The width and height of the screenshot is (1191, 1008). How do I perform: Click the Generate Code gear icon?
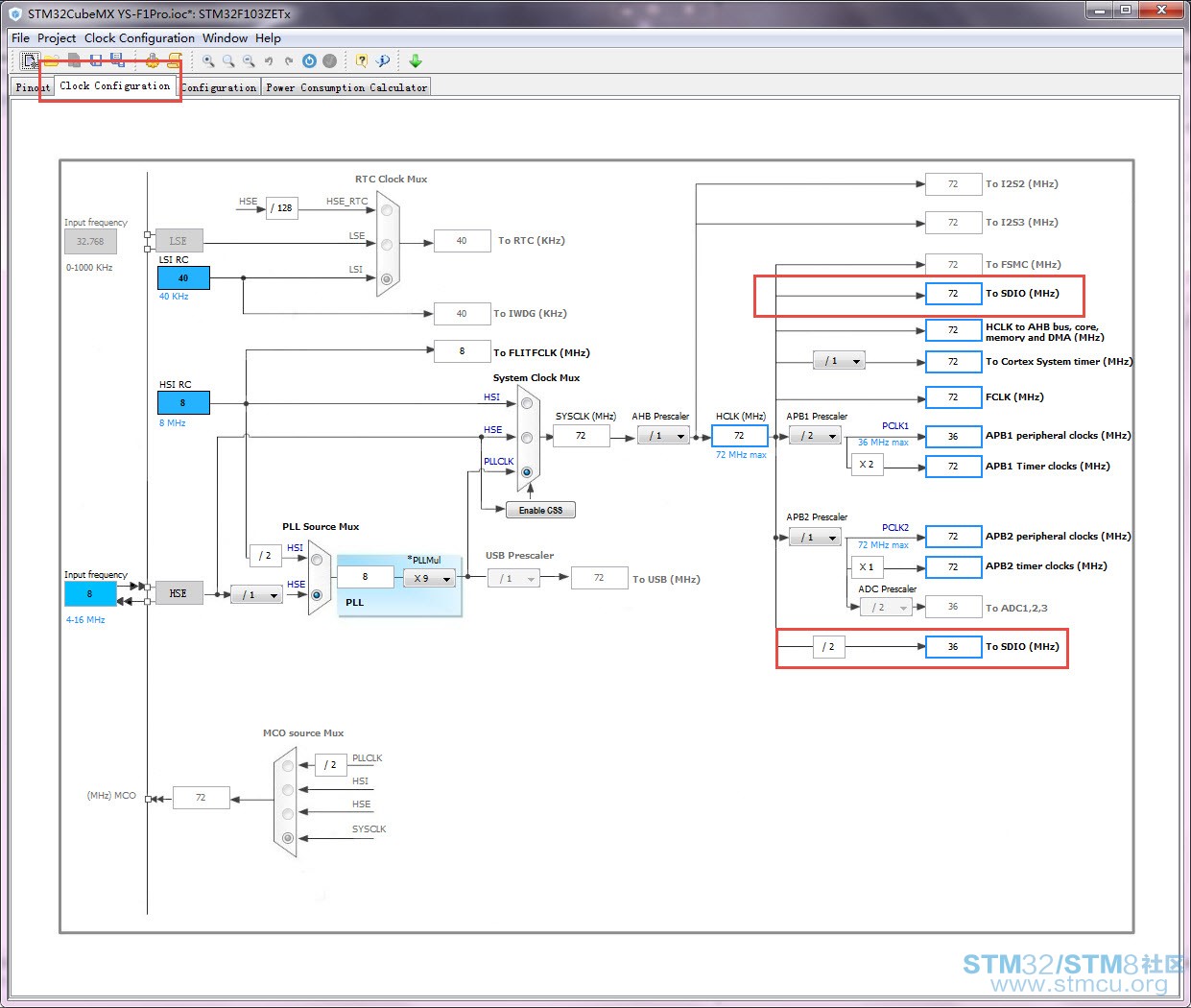coord(152,60)
